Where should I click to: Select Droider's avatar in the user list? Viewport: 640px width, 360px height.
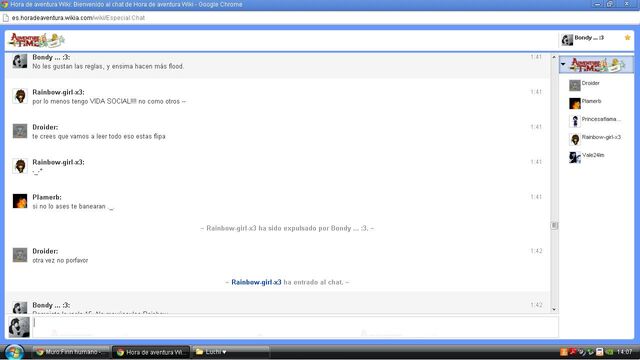[x=575, y=85]
